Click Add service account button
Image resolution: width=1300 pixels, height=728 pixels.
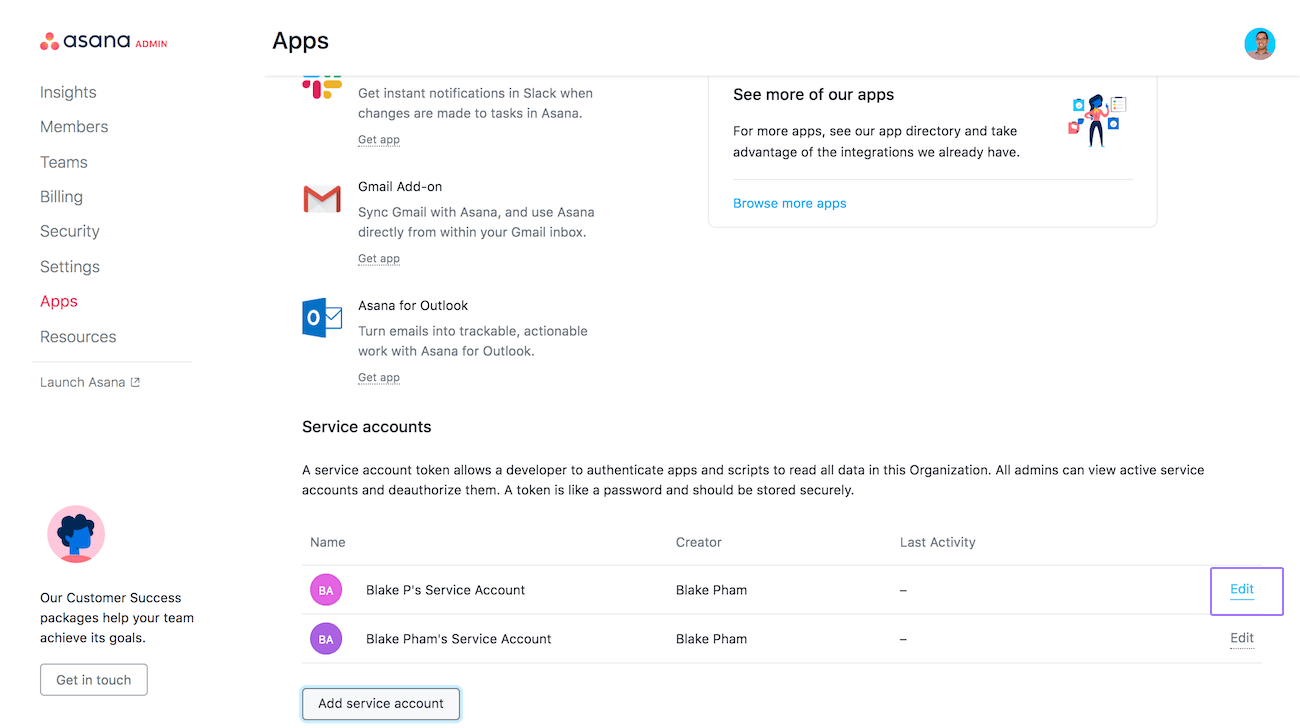(x=381, y=704)
